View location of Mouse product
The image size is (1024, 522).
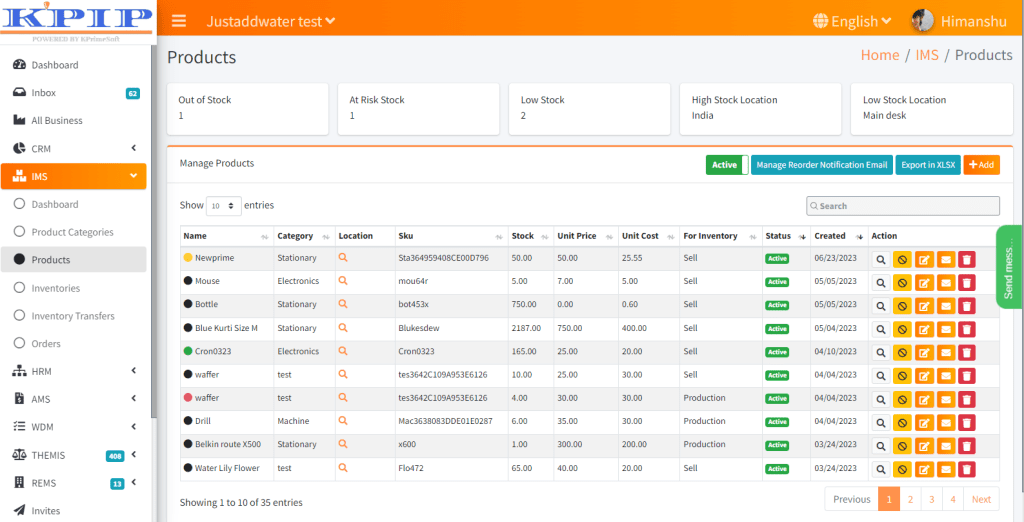[x=343, y=281]
